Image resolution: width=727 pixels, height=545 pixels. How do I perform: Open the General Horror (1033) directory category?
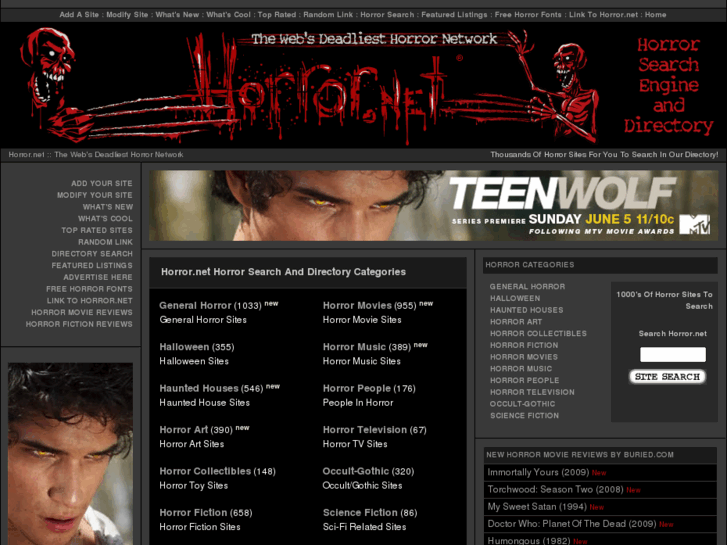pos(195,306)
